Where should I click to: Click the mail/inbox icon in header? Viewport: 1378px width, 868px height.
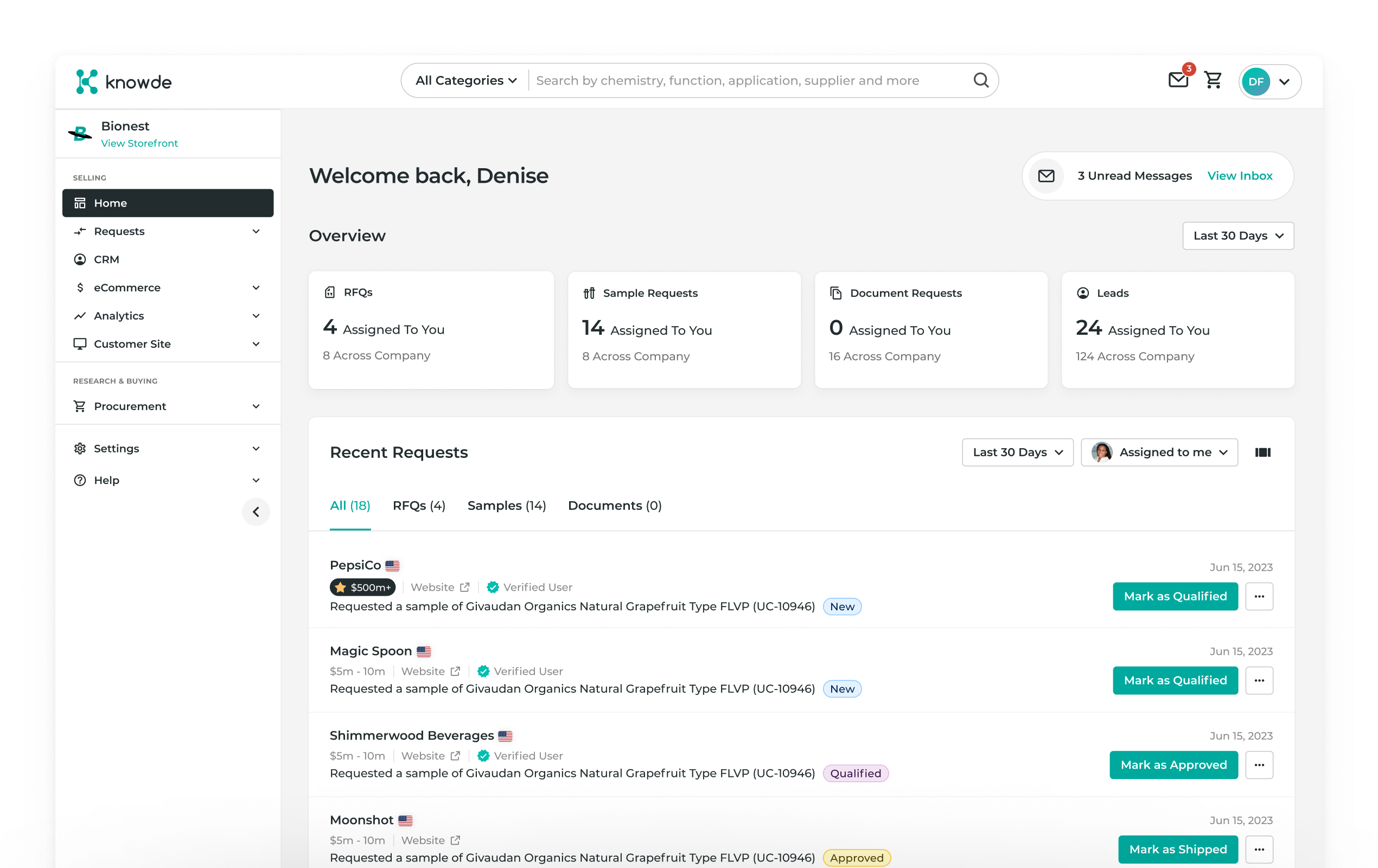[x=1178, y=81]
